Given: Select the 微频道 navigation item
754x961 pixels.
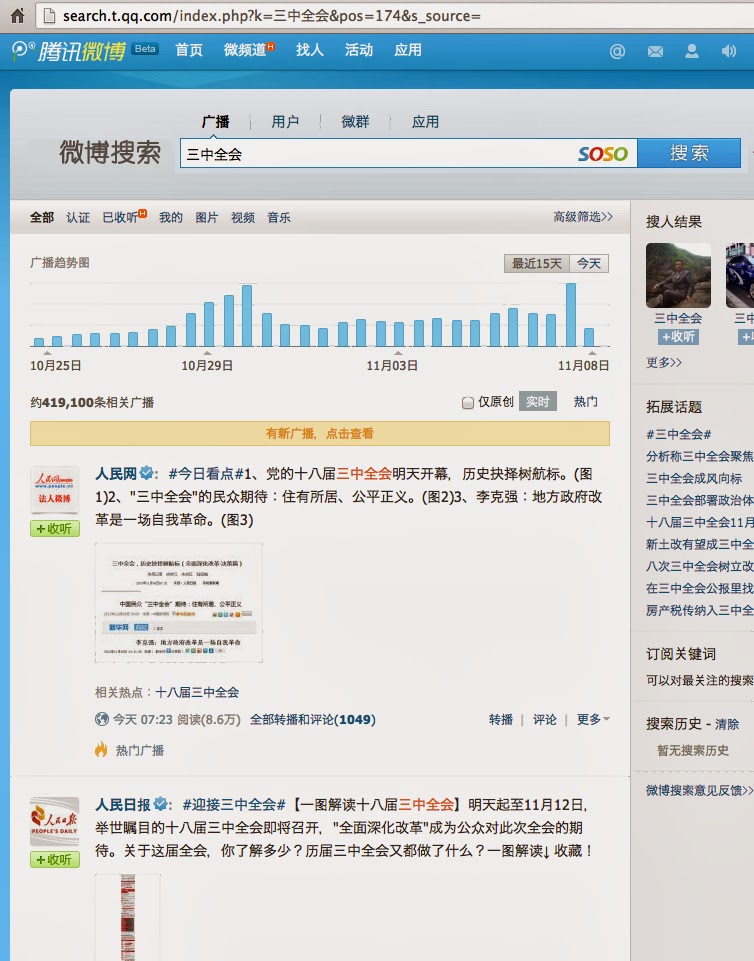Looking at the screenshot, I should [249, 50].
